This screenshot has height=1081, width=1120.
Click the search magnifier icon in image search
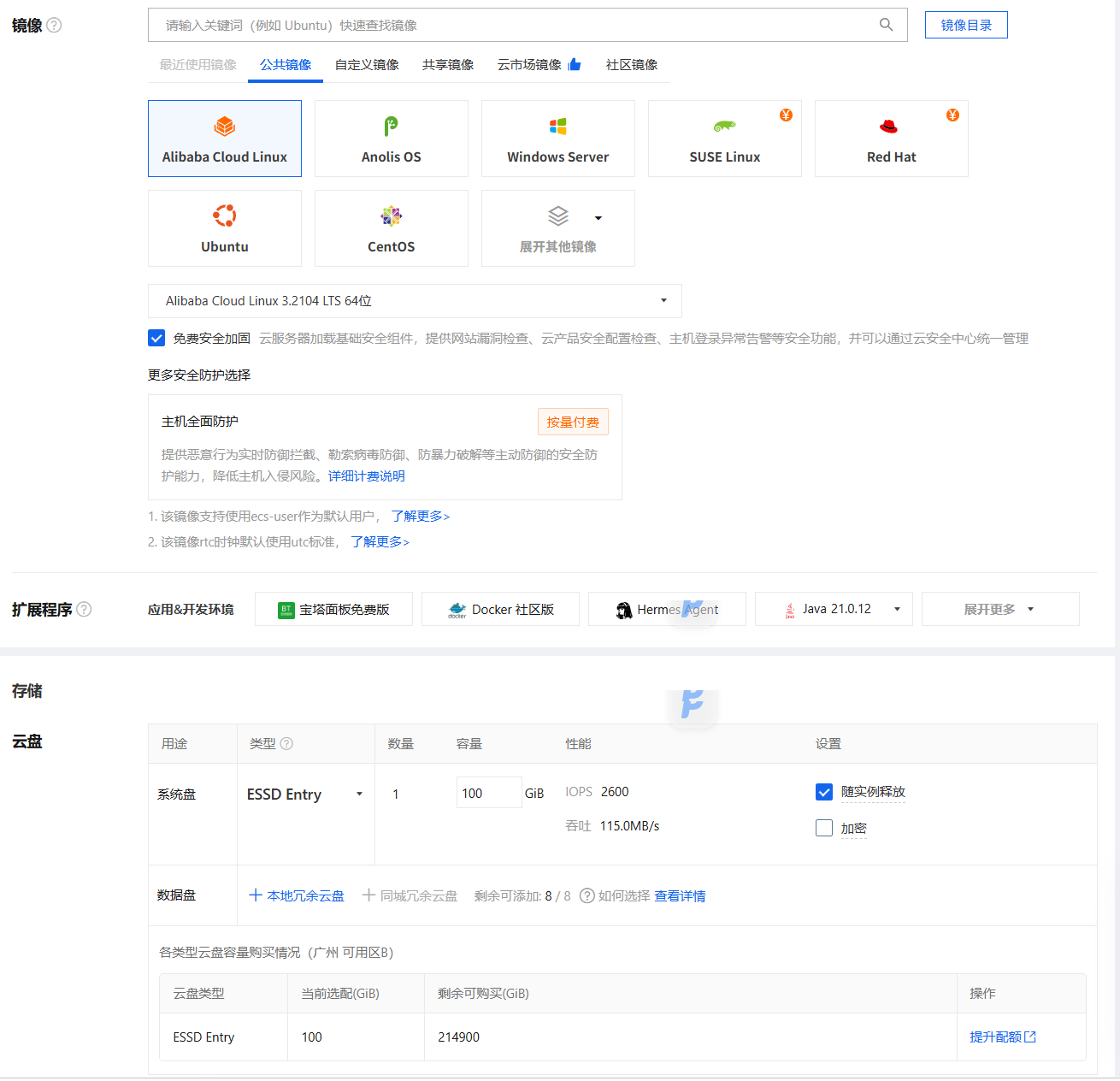tap(887, 25)
